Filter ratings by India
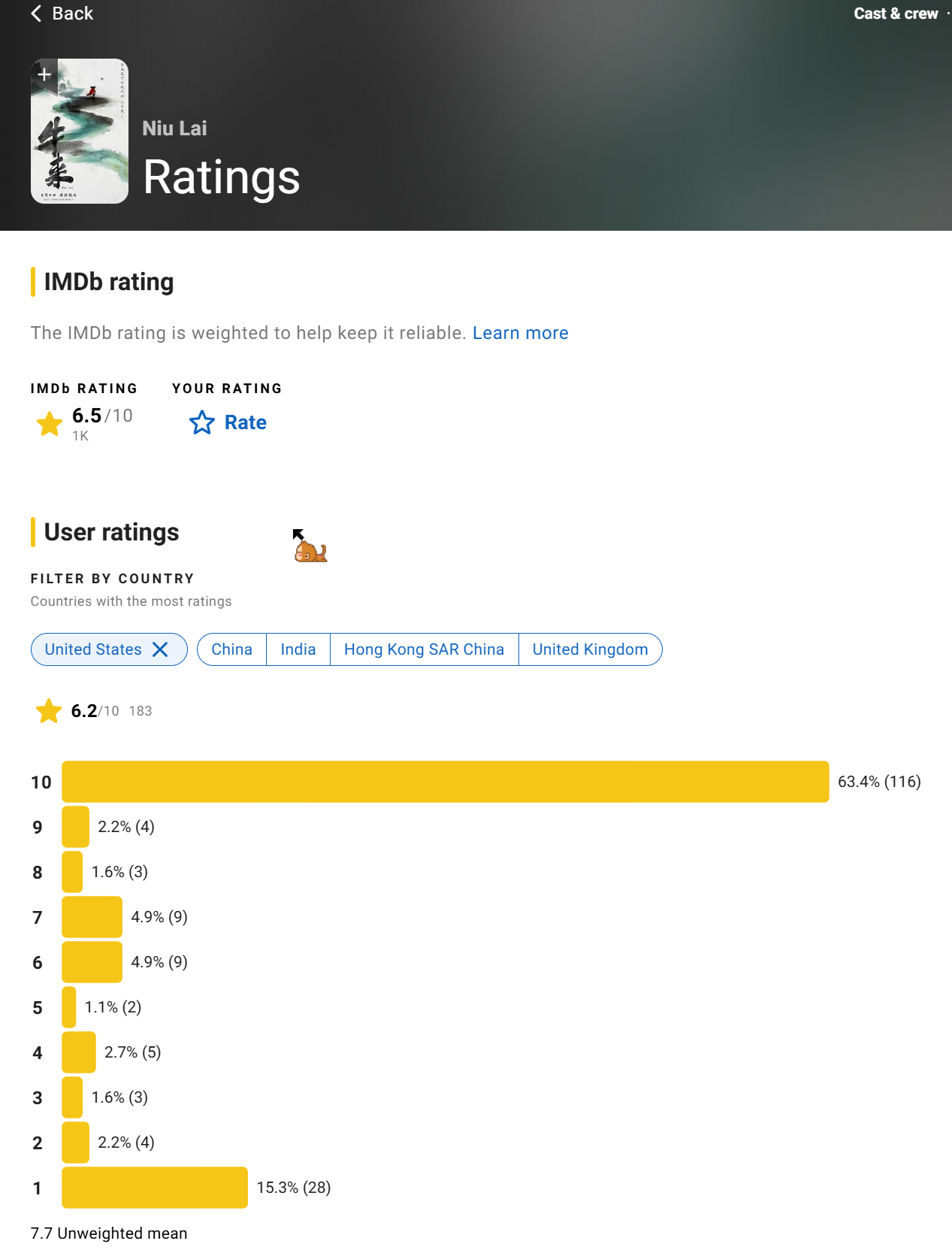 (298, 649)
